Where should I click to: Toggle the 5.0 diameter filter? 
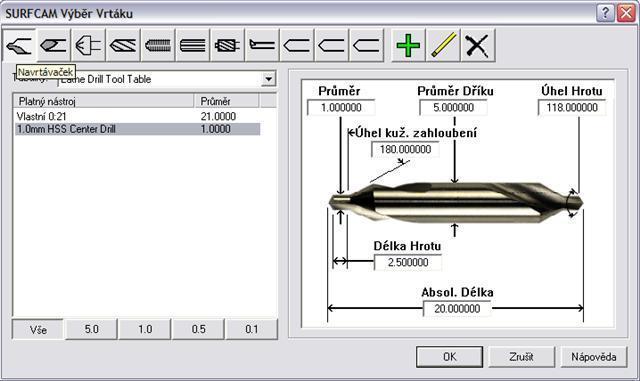coord(91,329)
